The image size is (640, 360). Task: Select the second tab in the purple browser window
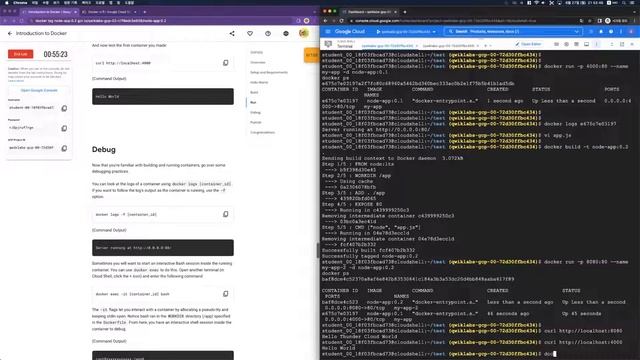coord(110,12)
